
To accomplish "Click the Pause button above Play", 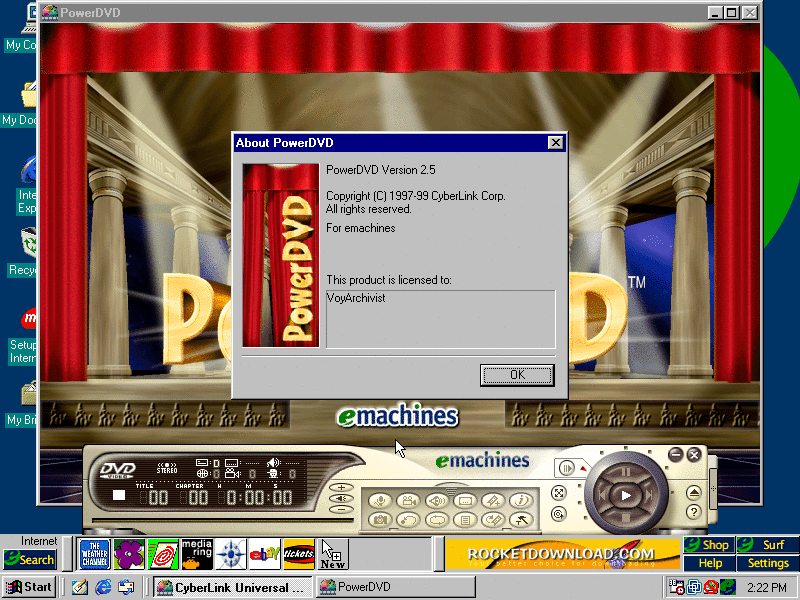I will click(624, 470).
